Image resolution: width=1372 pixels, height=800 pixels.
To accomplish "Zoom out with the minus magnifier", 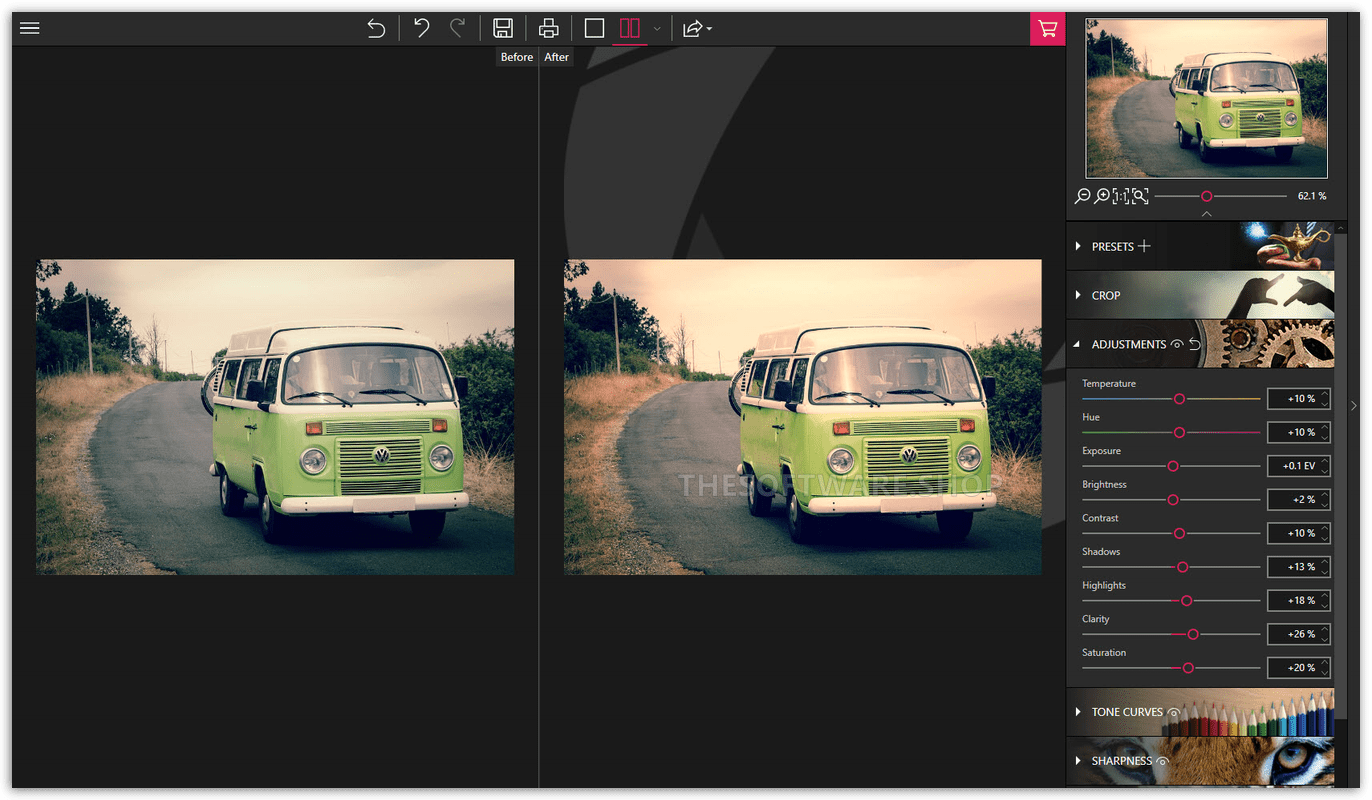I will 1082,196.
